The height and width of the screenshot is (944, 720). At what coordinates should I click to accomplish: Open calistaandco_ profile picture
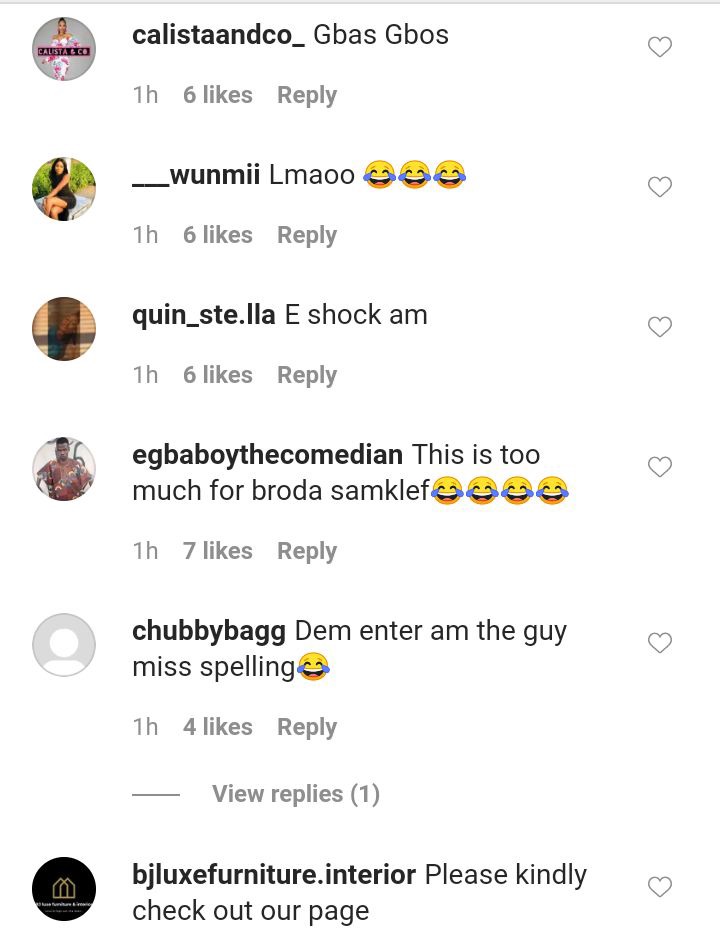(x=64, y=49)
